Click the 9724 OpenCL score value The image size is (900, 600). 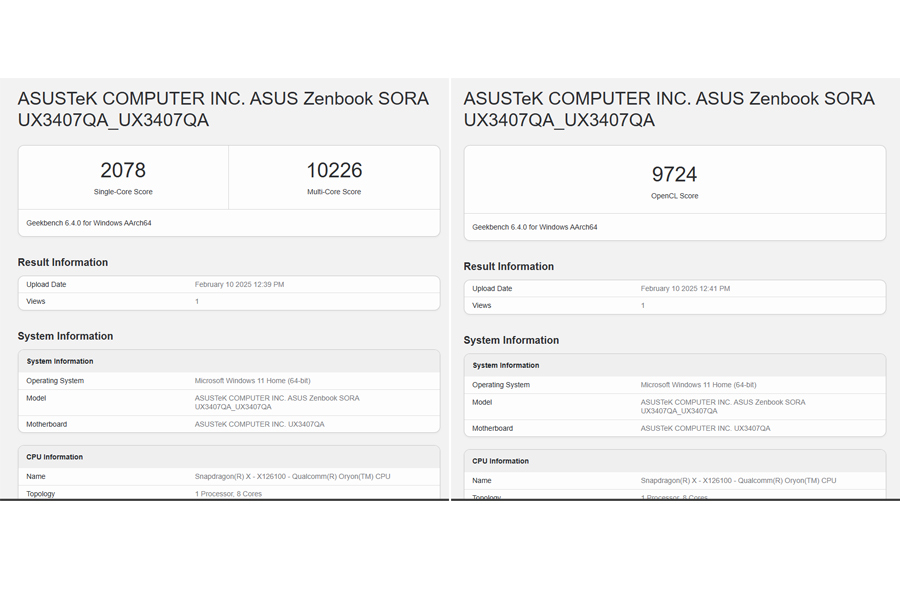[674, 174]
